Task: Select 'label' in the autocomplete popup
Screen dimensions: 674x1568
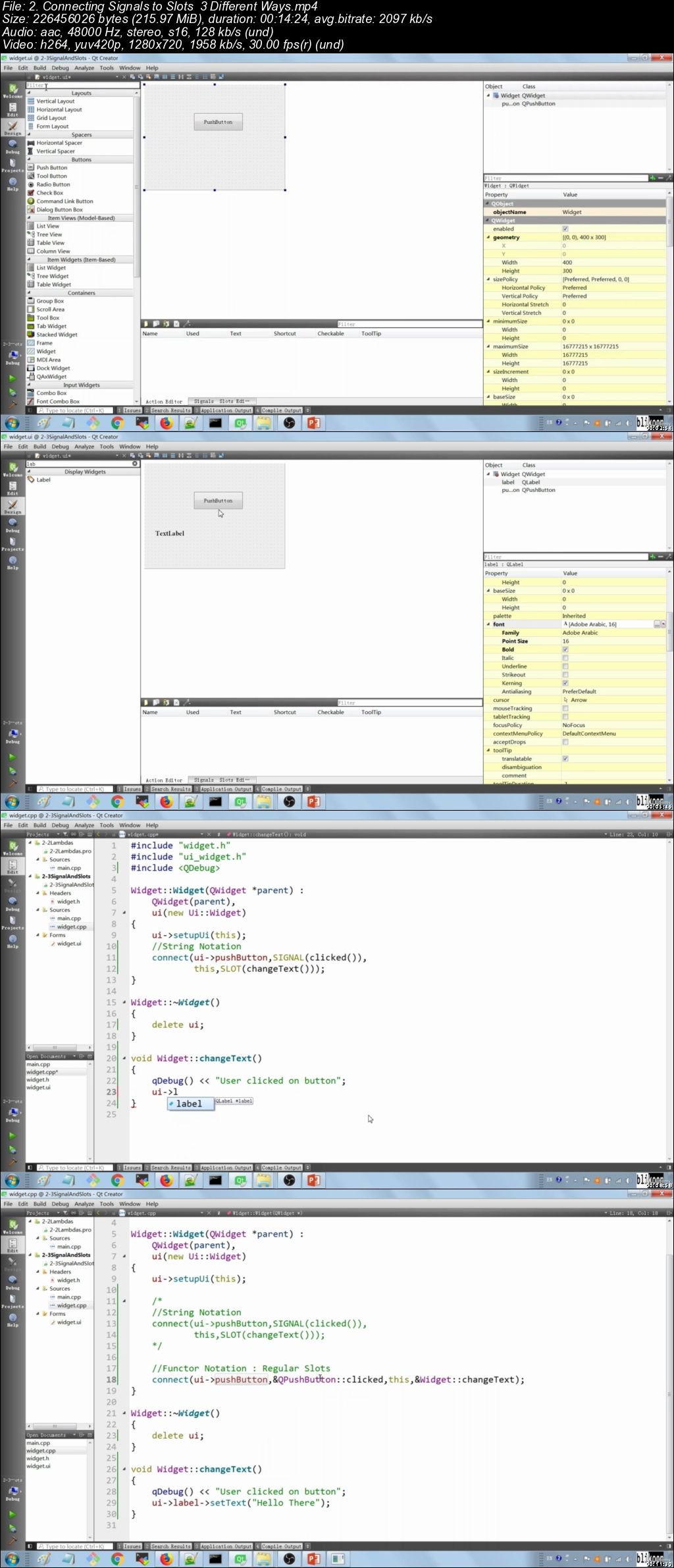Action: tap(190, 1104)
